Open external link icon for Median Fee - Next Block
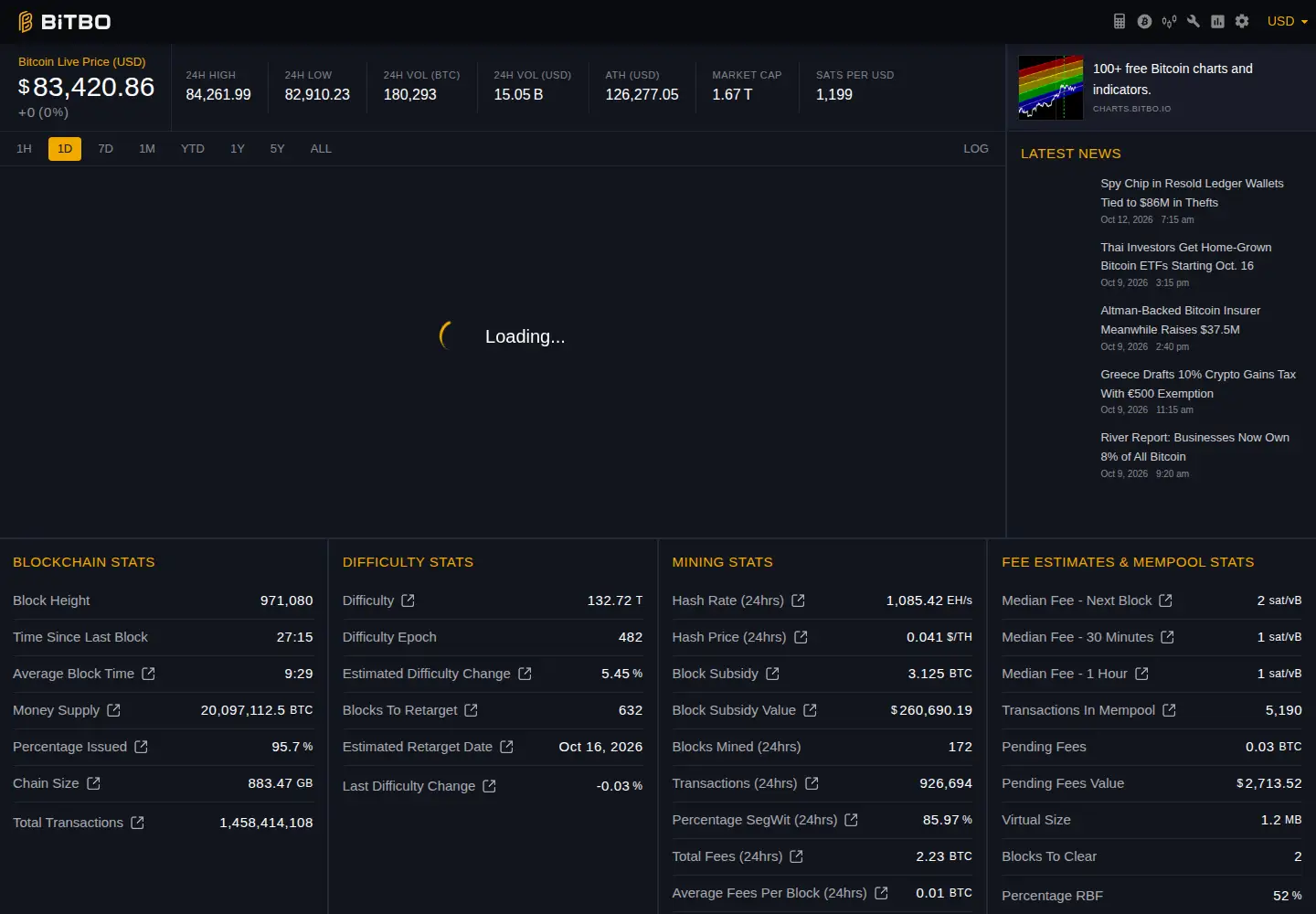1316x914 pixels. [1165, 600]
